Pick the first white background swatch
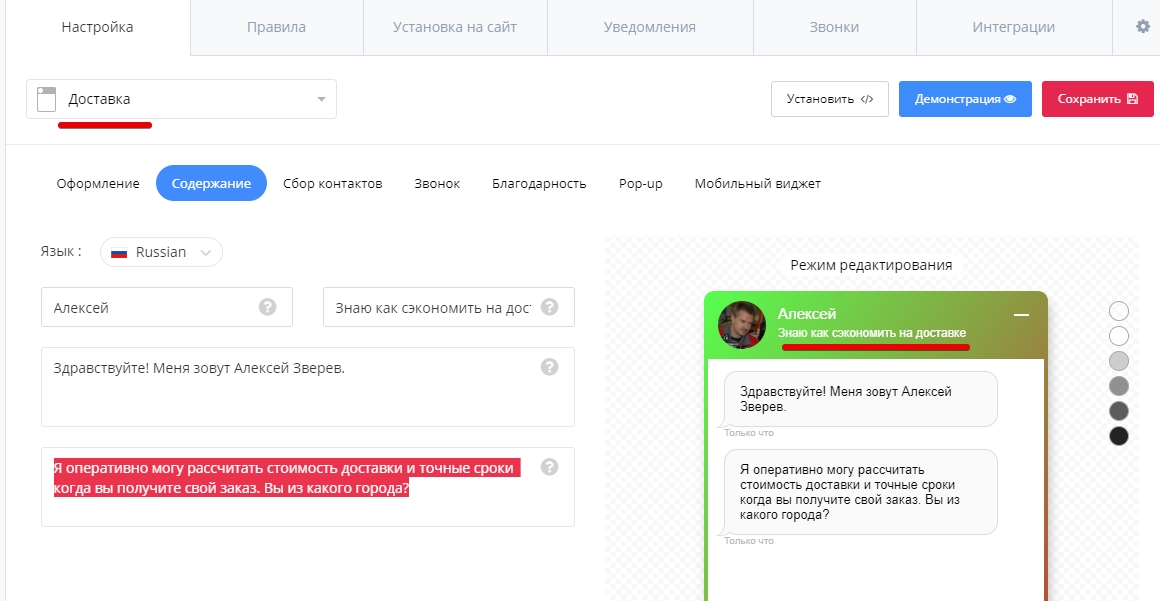This screenshot has height=601, width=1160. point(1119,311)
